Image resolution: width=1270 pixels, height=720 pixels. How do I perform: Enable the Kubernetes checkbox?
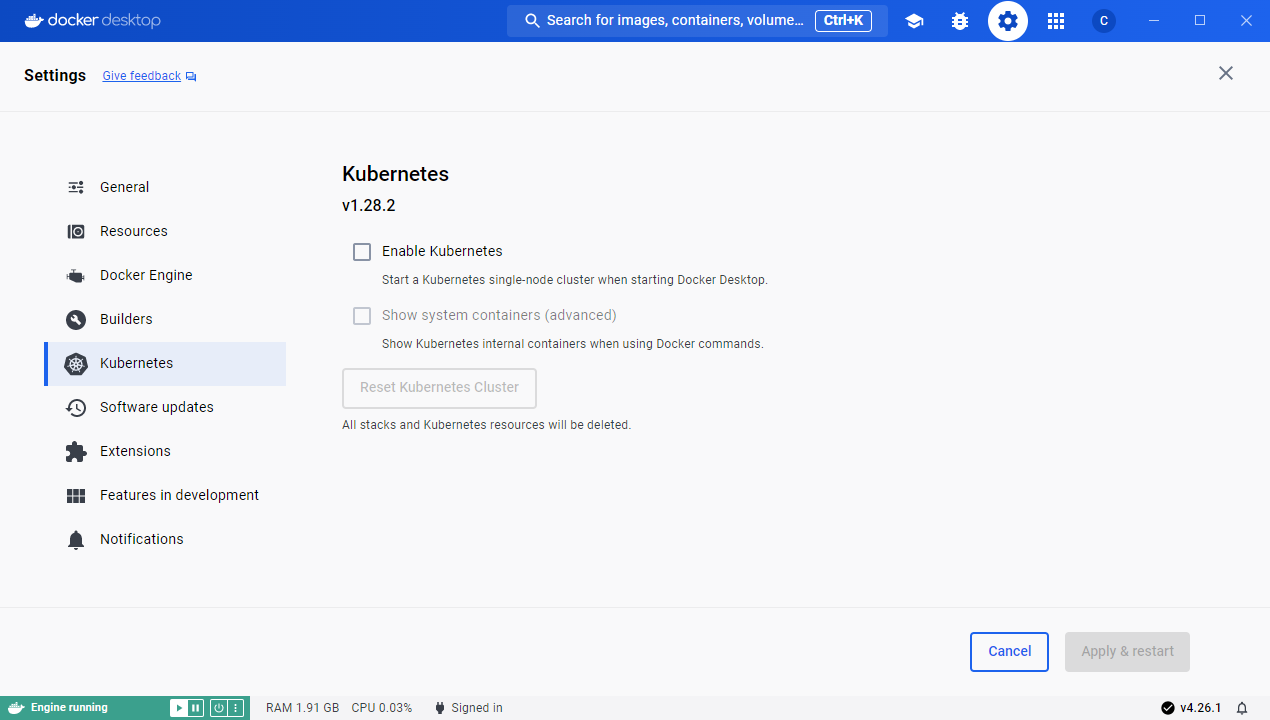362,252
